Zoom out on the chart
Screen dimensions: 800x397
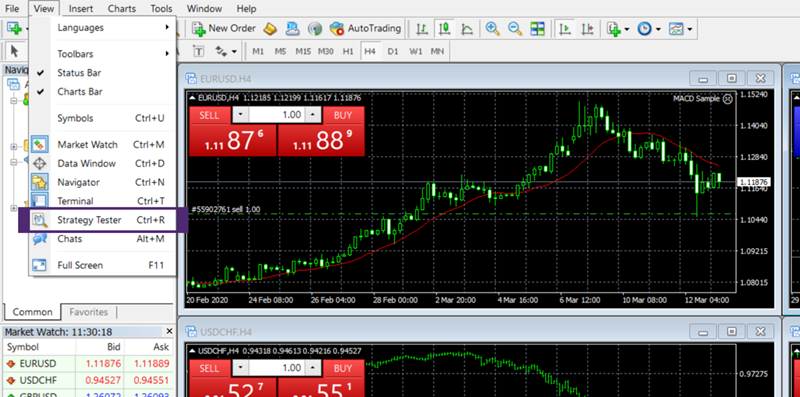pyautogui.click(x=515, y=29)
